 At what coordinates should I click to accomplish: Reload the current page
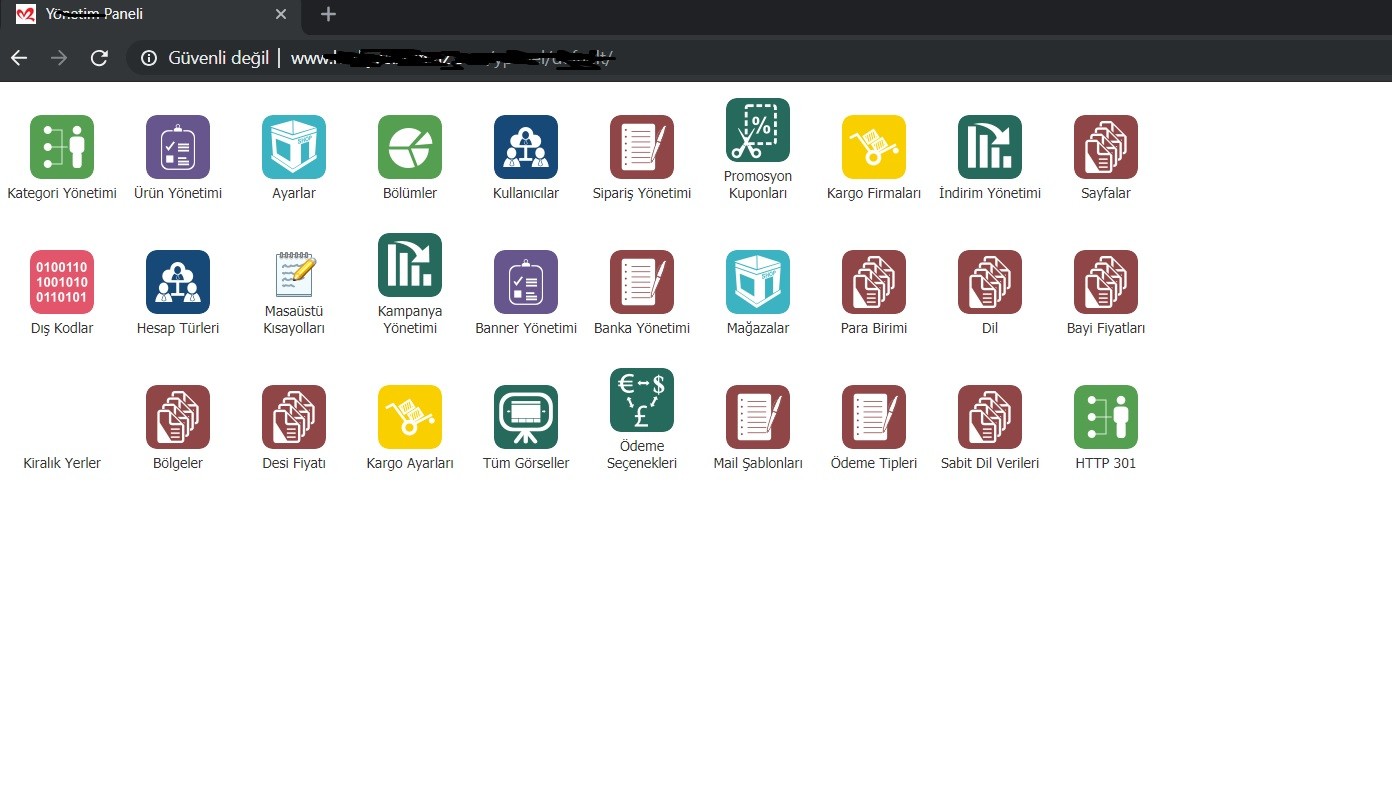pos(99,58)
